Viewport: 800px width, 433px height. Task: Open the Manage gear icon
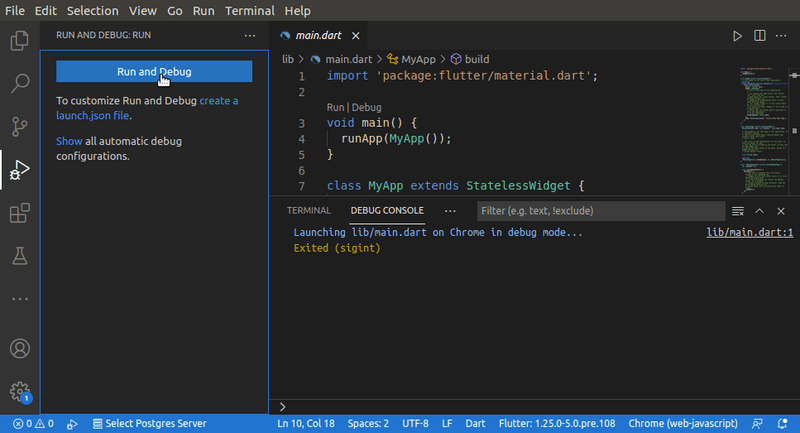[19, 391]
